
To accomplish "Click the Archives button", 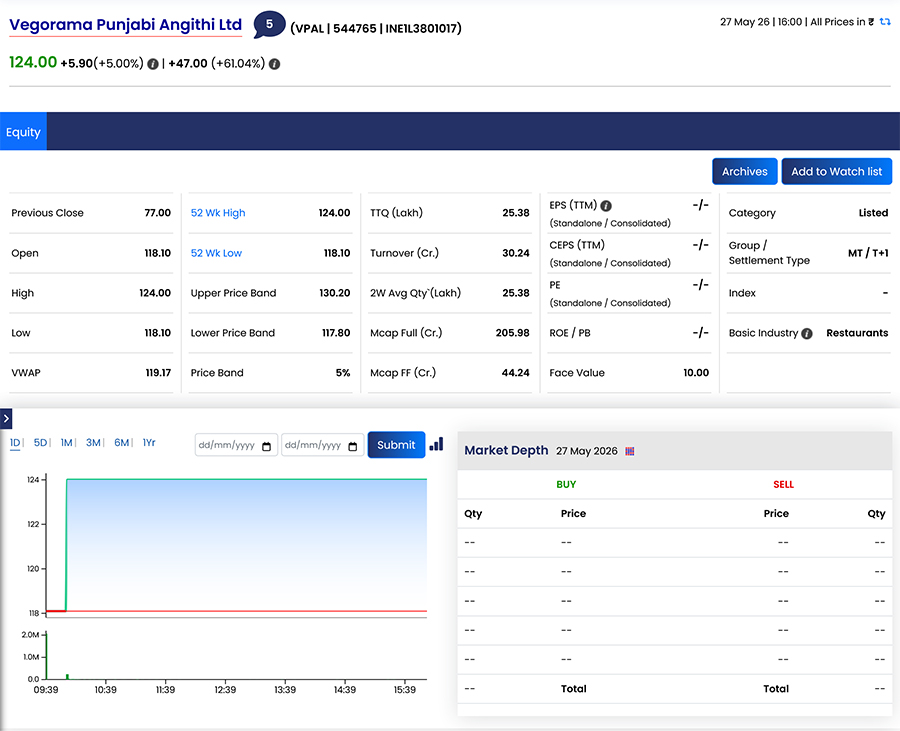I will point(744,172).
